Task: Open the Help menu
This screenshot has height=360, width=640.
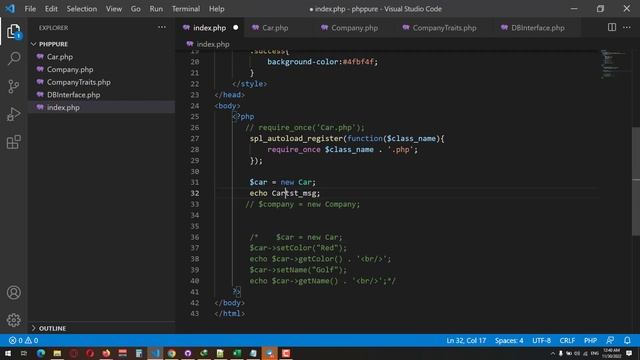Action: 216,9
